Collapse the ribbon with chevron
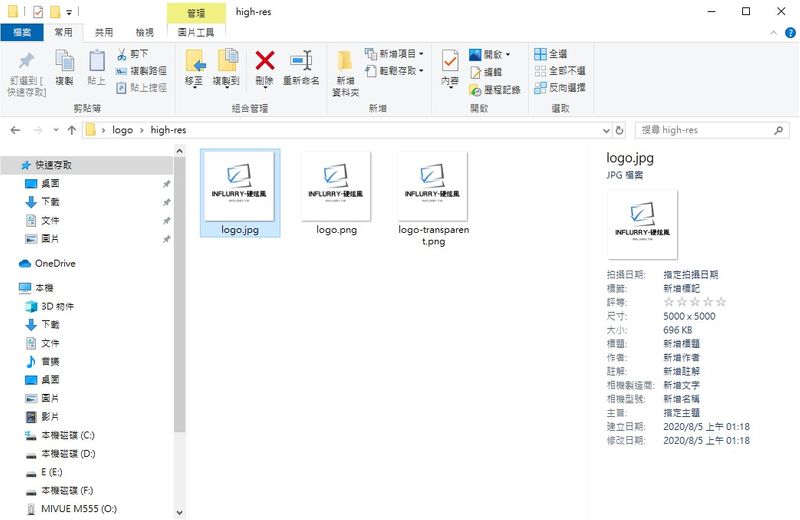The image size is (800, 520). [773, 33]
